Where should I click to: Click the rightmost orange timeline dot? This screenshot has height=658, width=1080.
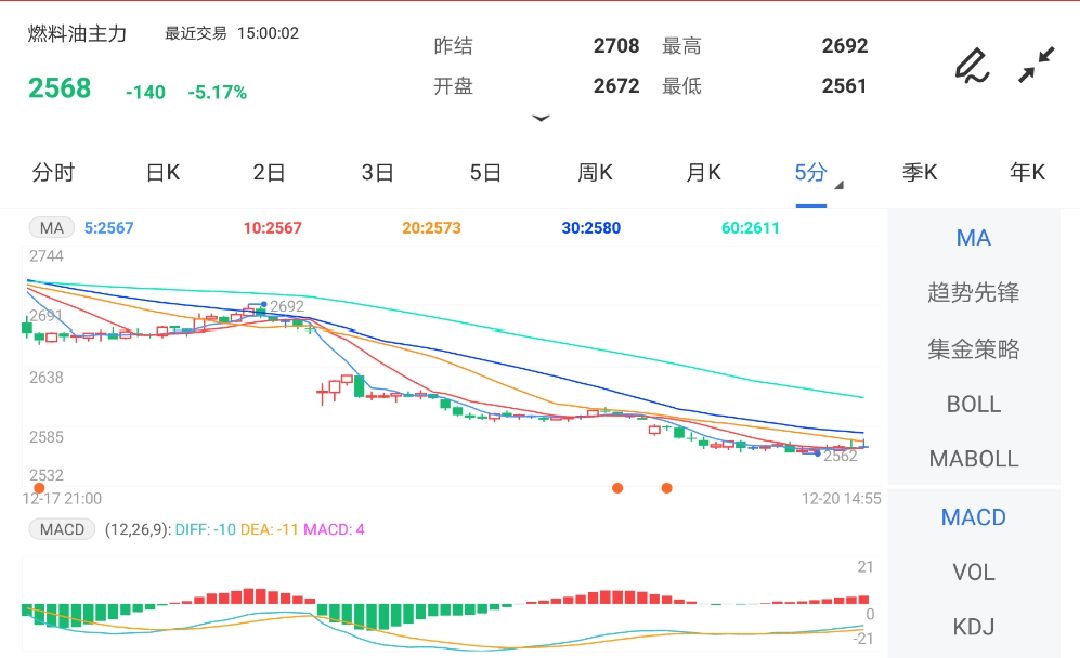click(667, 488)
